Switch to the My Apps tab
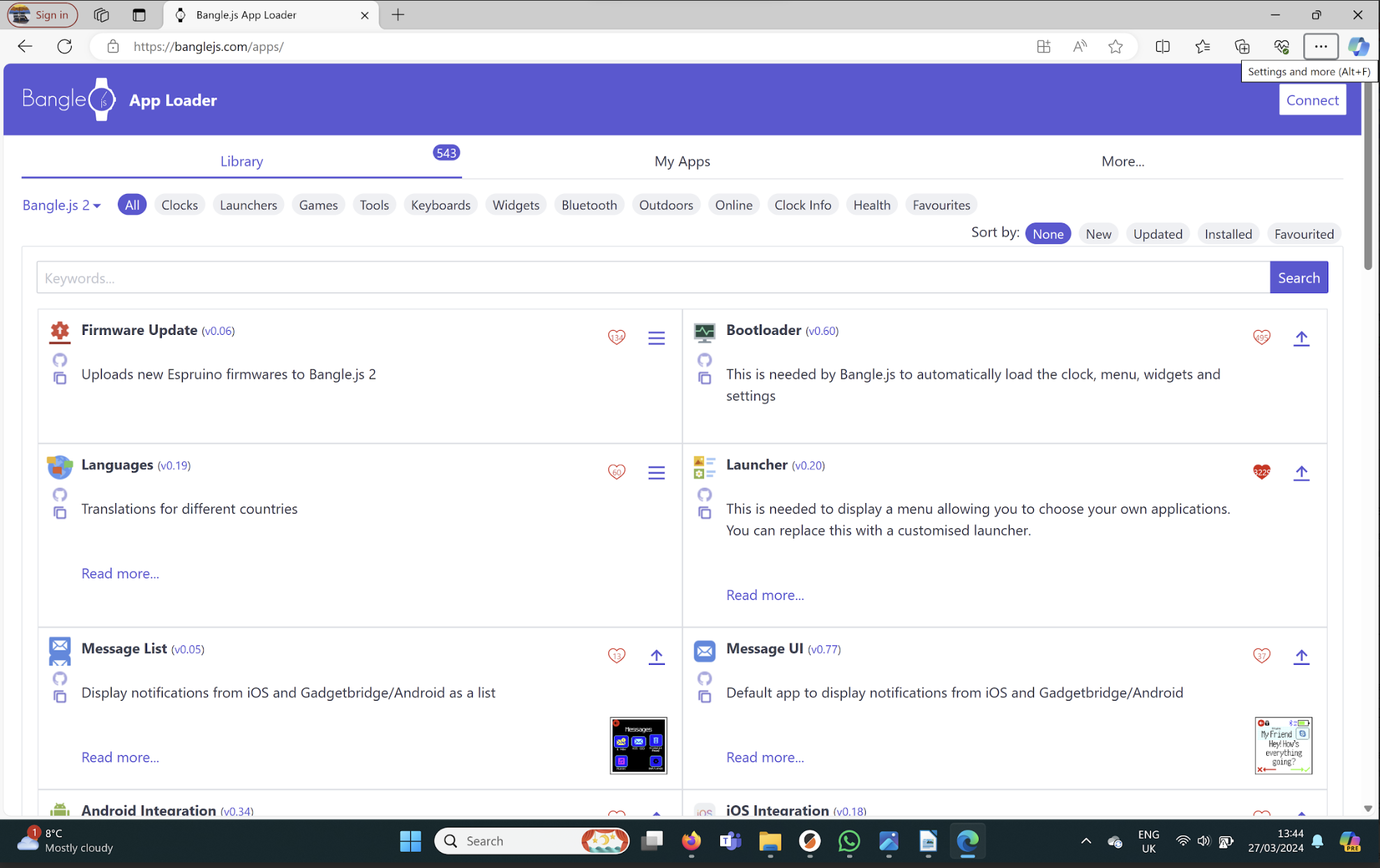The height and width of the screenshot is (868, 1380). (682, 161)
